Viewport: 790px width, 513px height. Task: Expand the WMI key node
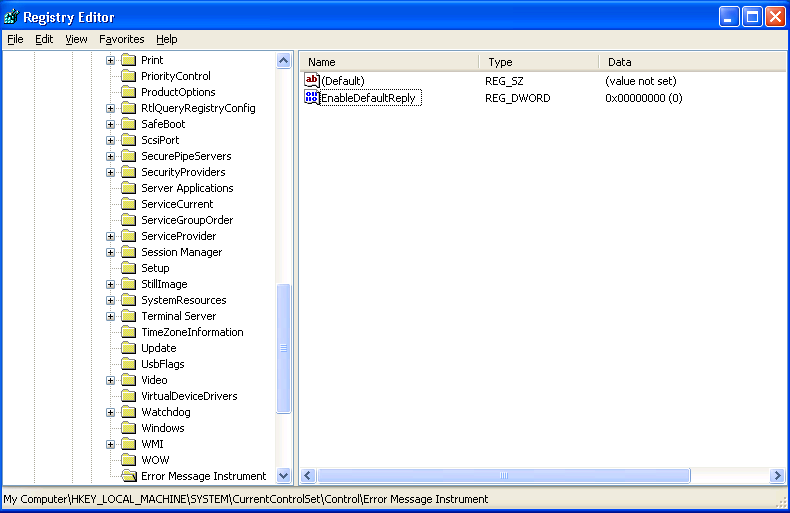[111, 444]
